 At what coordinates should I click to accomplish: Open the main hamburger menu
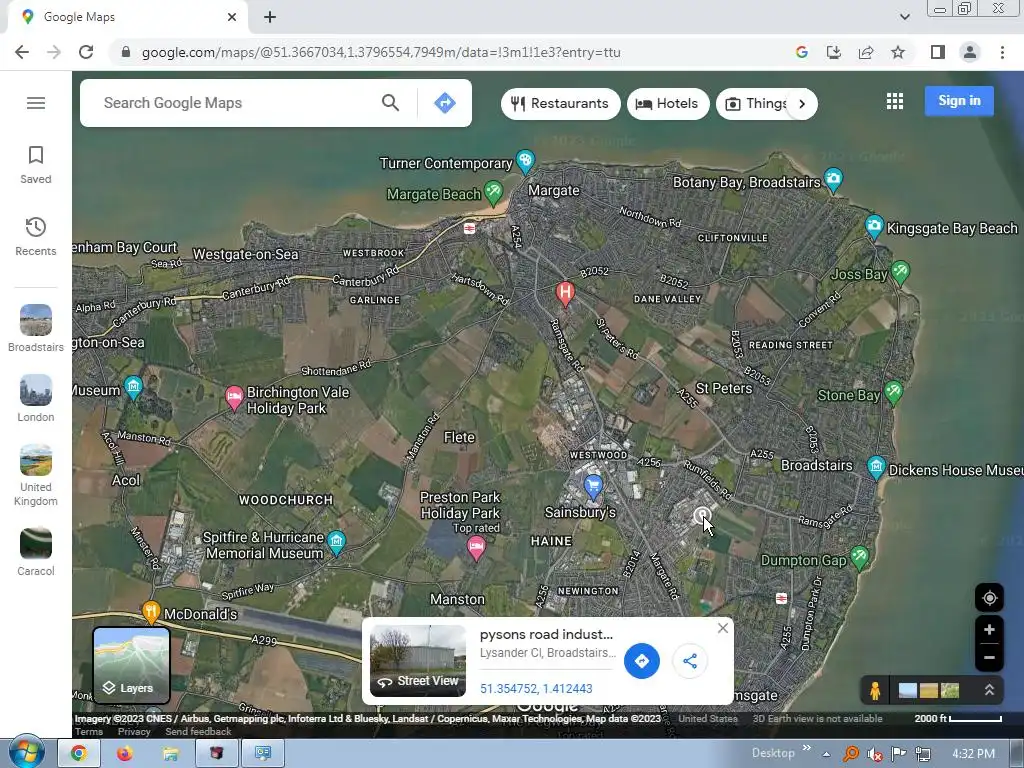coord(36,103)
